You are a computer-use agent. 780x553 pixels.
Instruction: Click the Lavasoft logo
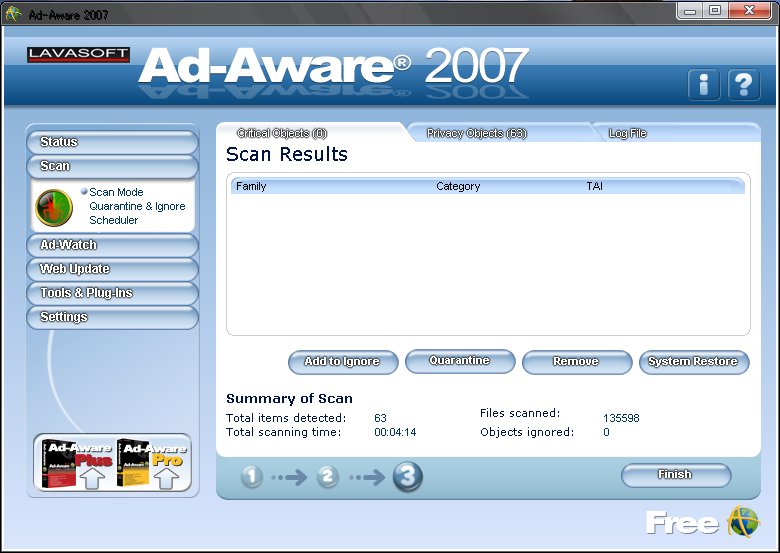coord(79,54)
